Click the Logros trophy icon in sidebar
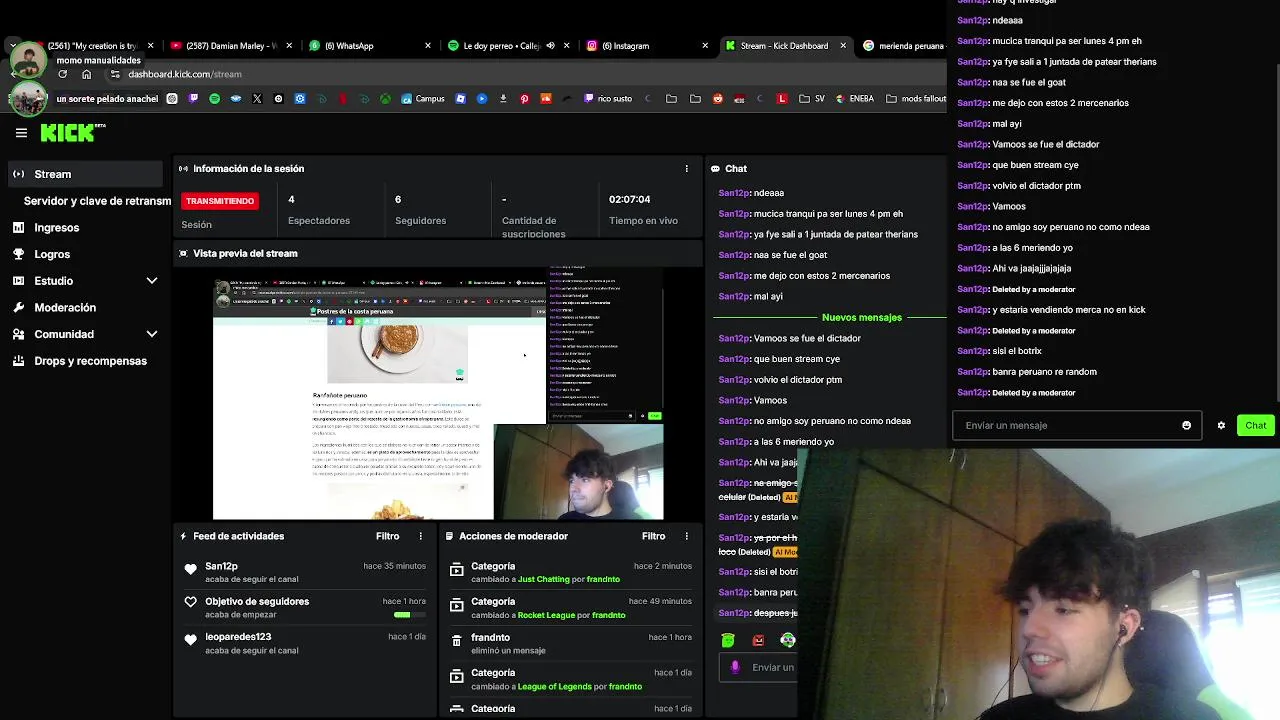 [x=18, y=254]
